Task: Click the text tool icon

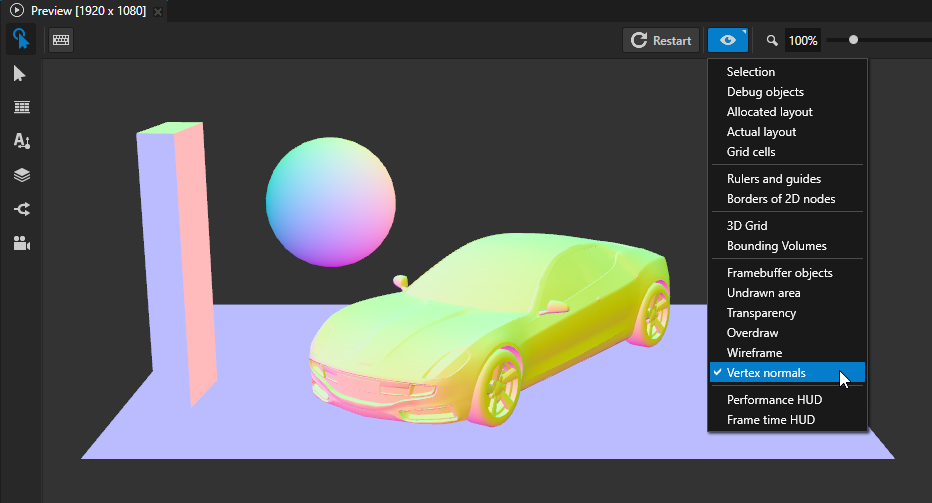Action: pyautogui.click(x=21, y=141)
